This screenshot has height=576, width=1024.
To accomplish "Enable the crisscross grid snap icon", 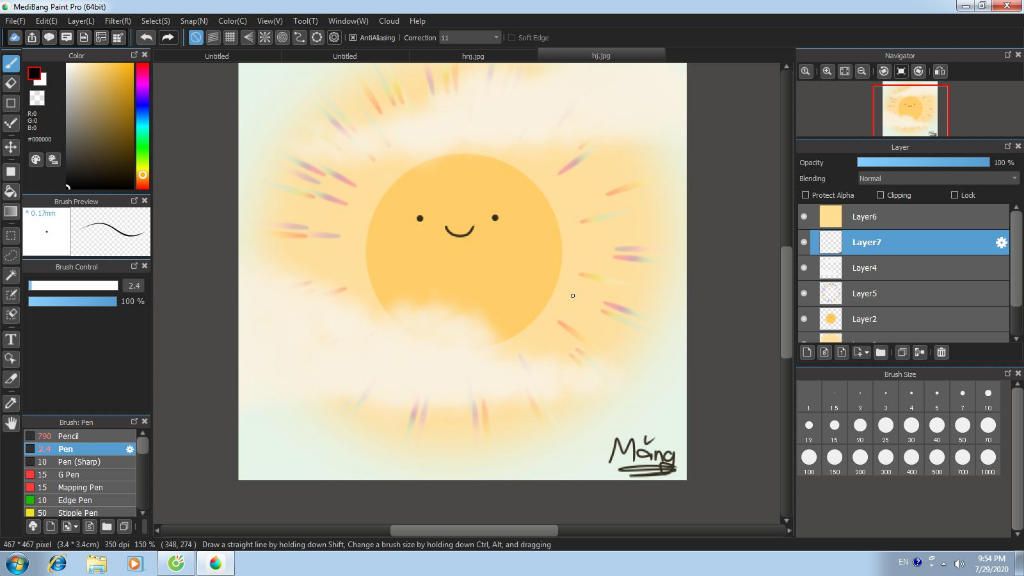I will (230, 37).
